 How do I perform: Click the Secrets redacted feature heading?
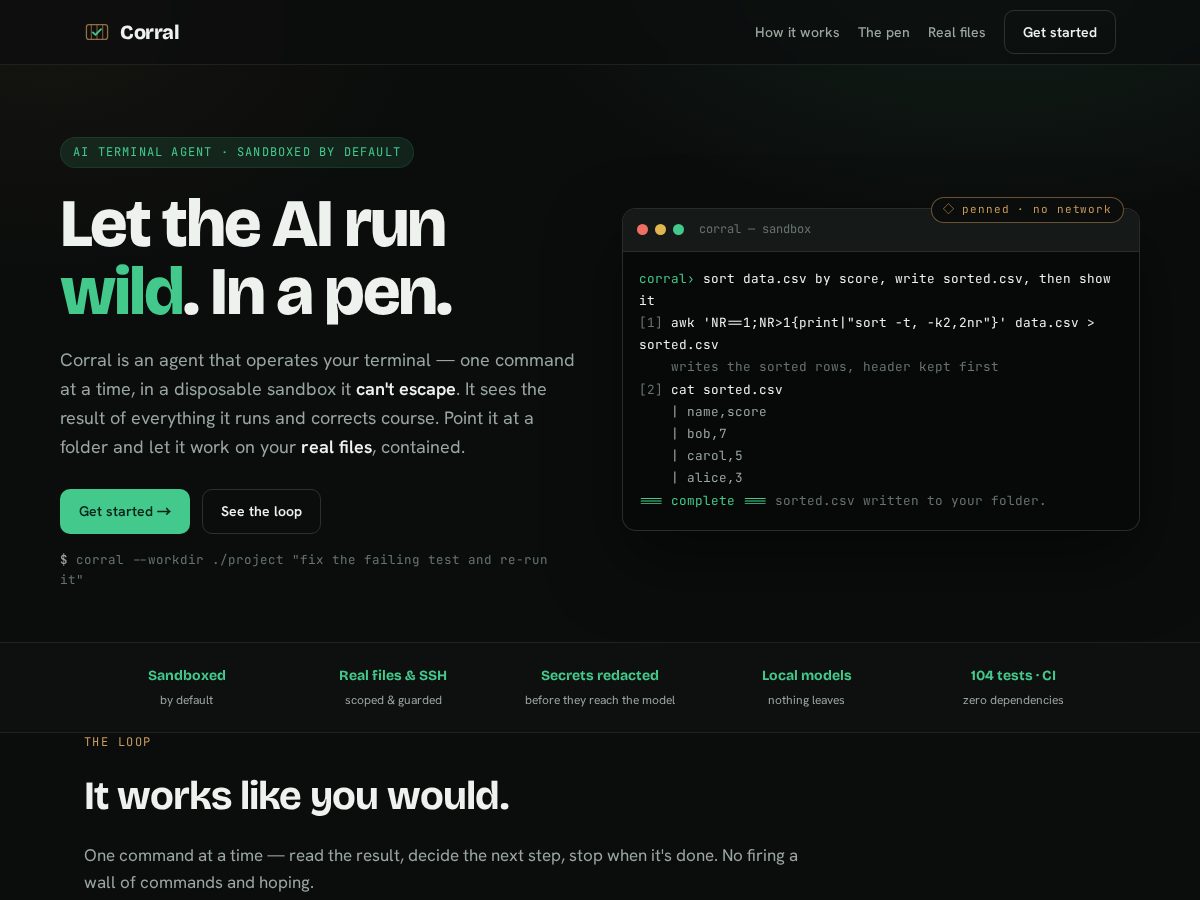coord(600,675)
